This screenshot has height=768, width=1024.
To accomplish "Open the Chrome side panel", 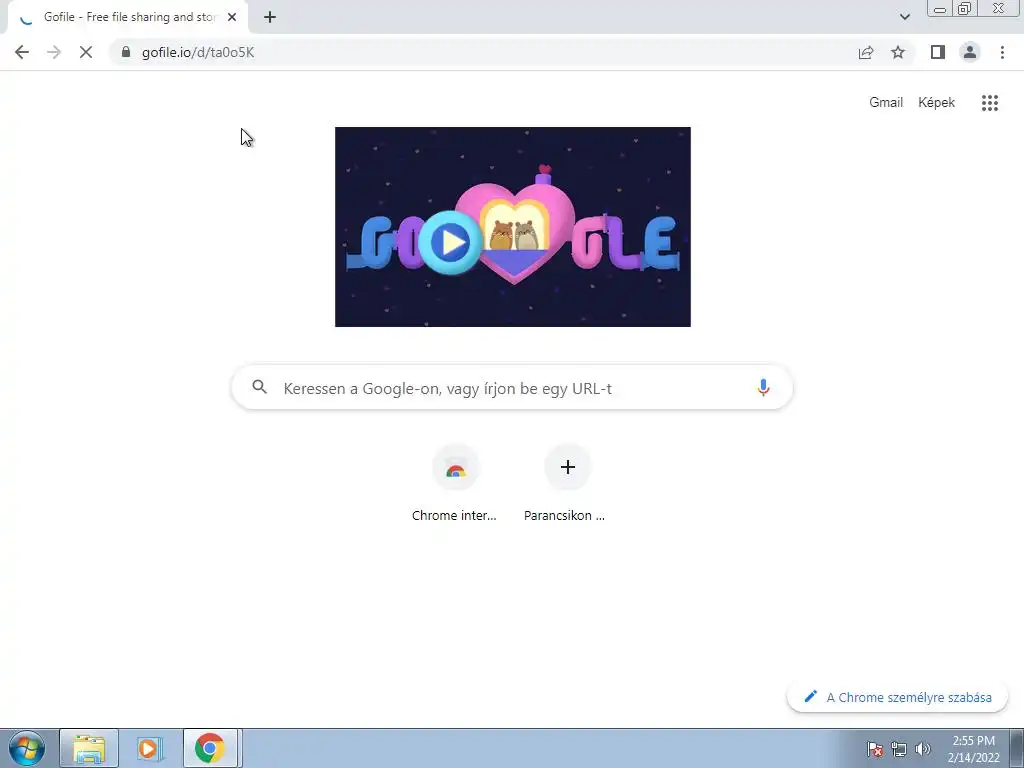I will 938,52.
